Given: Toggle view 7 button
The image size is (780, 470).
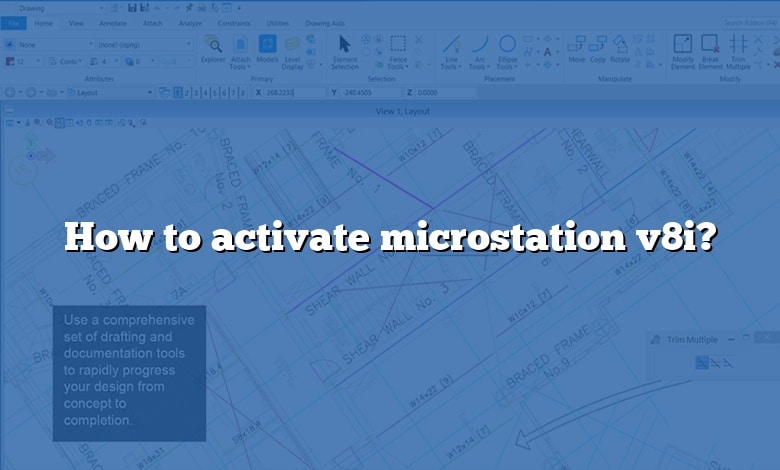Looking at the screenshot, I should point(233,93).
